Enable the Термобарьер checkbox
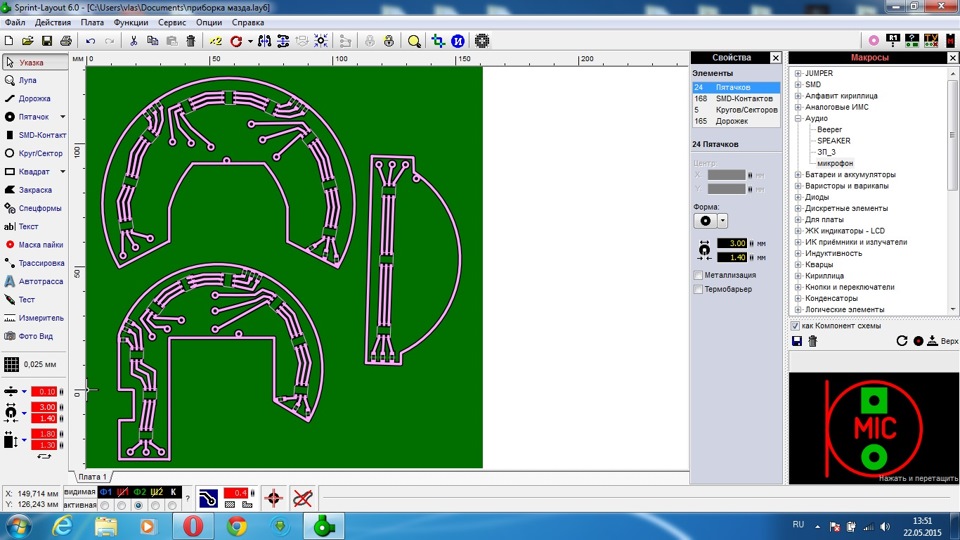 click(698, 290)
